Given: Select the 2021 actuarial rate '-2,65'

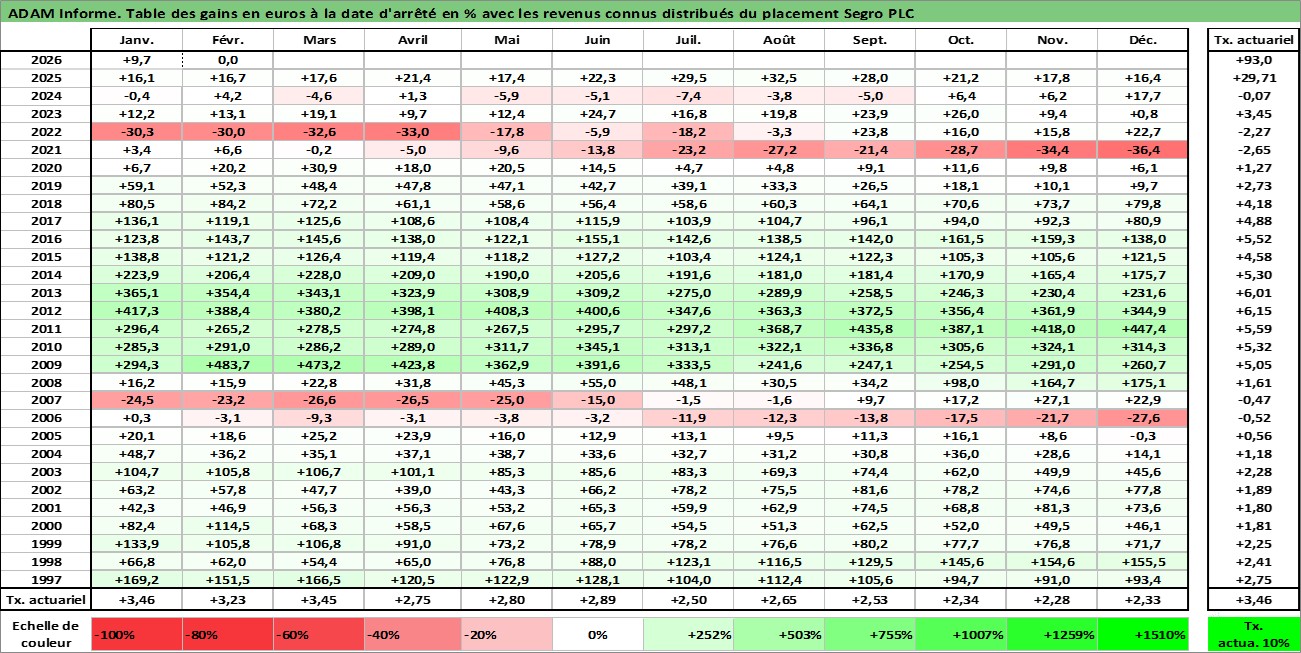Looking at the screenshot, I should click(x=1253, y=150).
